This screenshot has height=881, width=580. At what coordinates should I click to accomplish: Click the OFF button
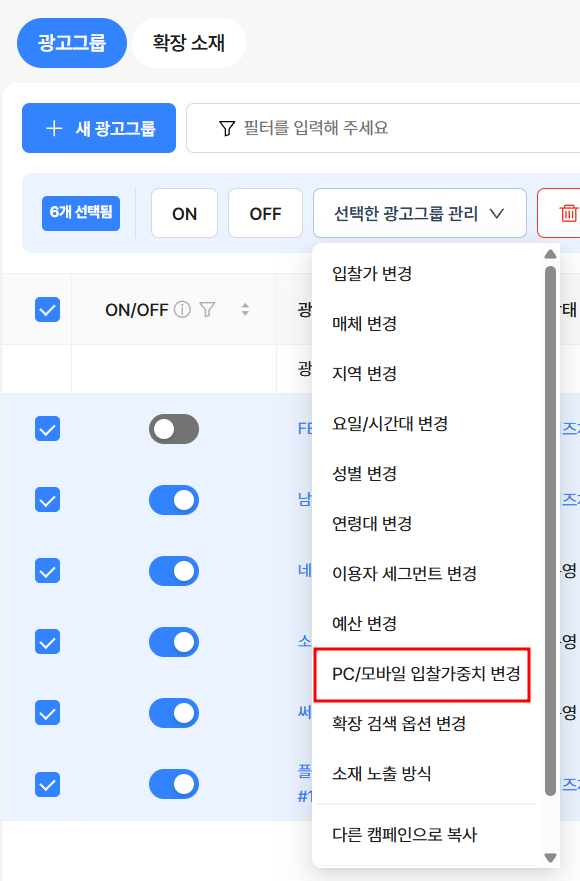pos(265,214)
